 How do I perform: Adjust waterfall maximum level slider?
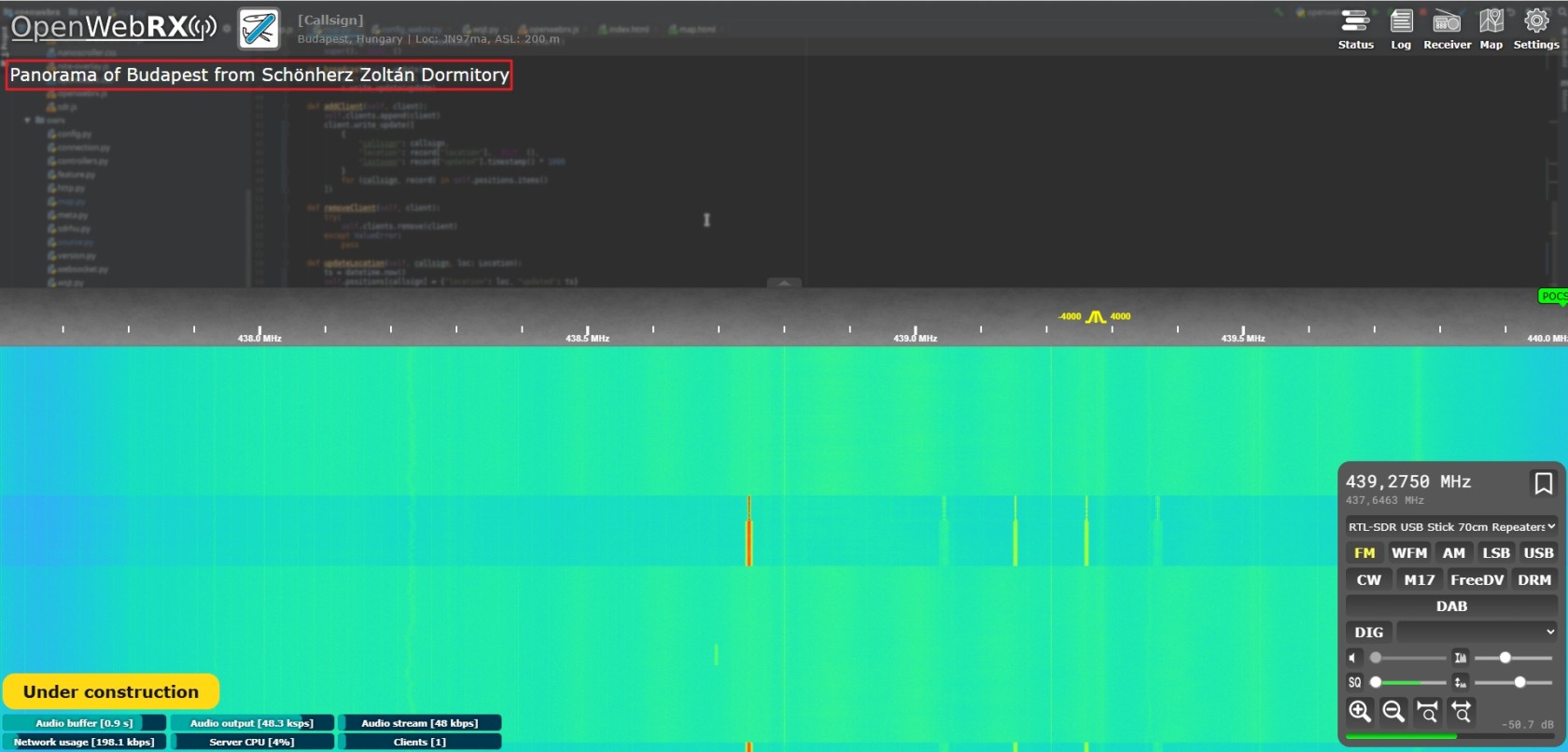1513,658
